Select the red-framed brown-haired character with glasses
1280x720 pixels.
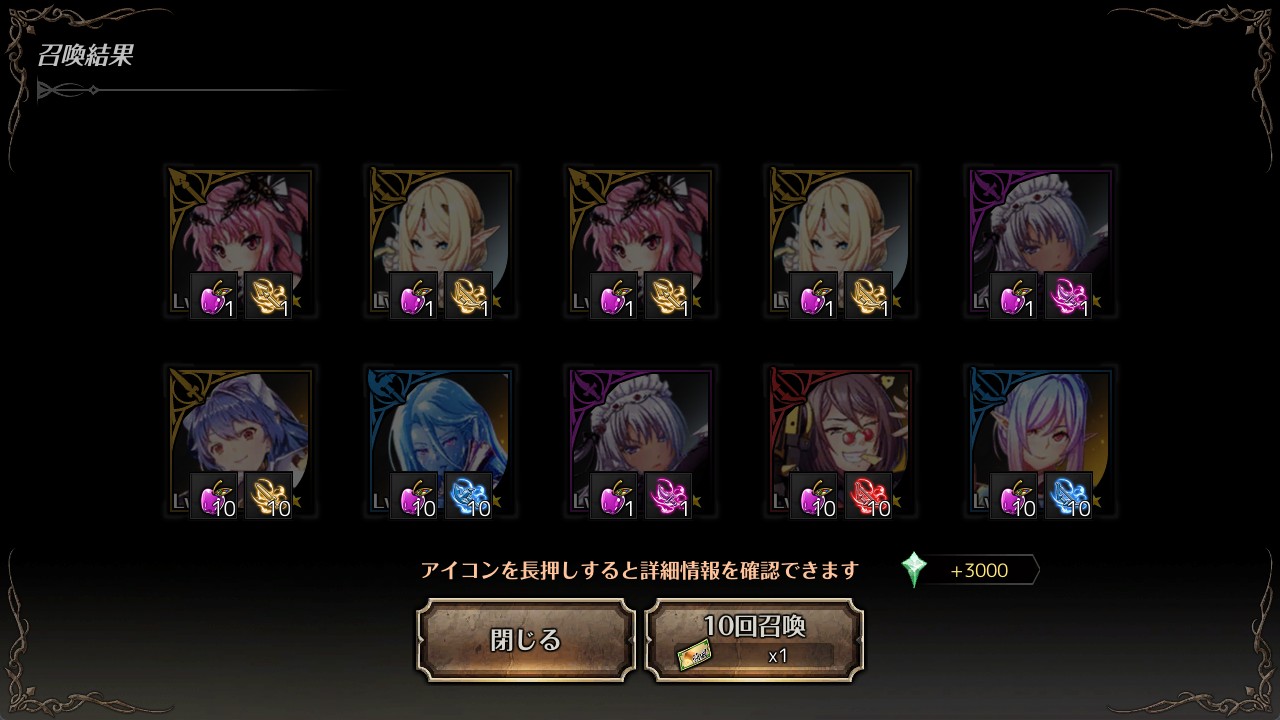(x=840, y=441)
